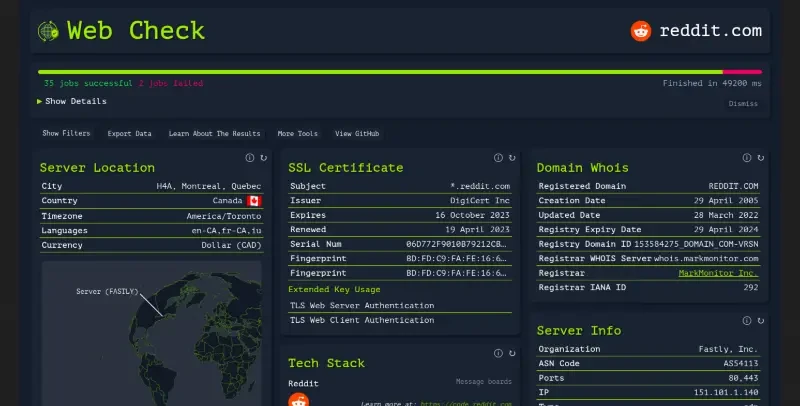Click renewed value 19 April 2023
The width and height of the screenshot is (800, 406).
(x=478, y=230)
